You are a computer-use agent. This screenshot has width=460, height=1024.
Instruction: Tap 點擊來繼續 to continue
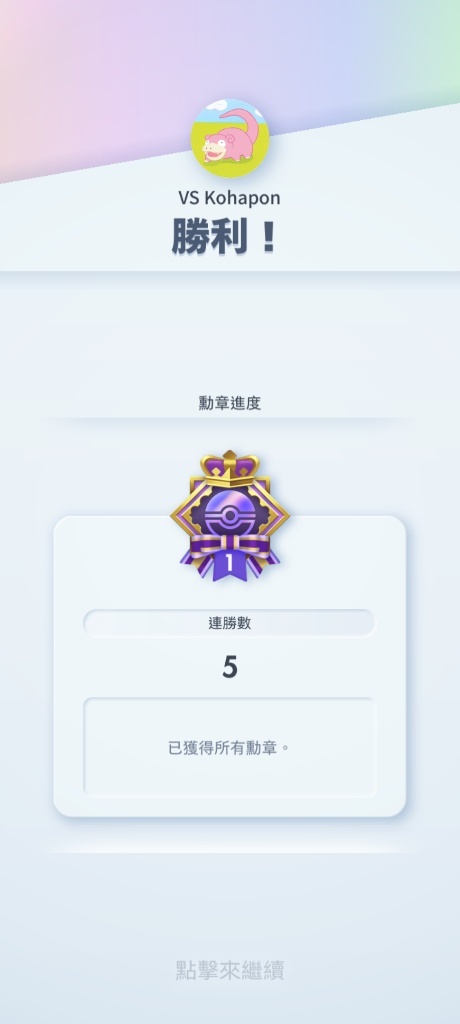(230, 970)
